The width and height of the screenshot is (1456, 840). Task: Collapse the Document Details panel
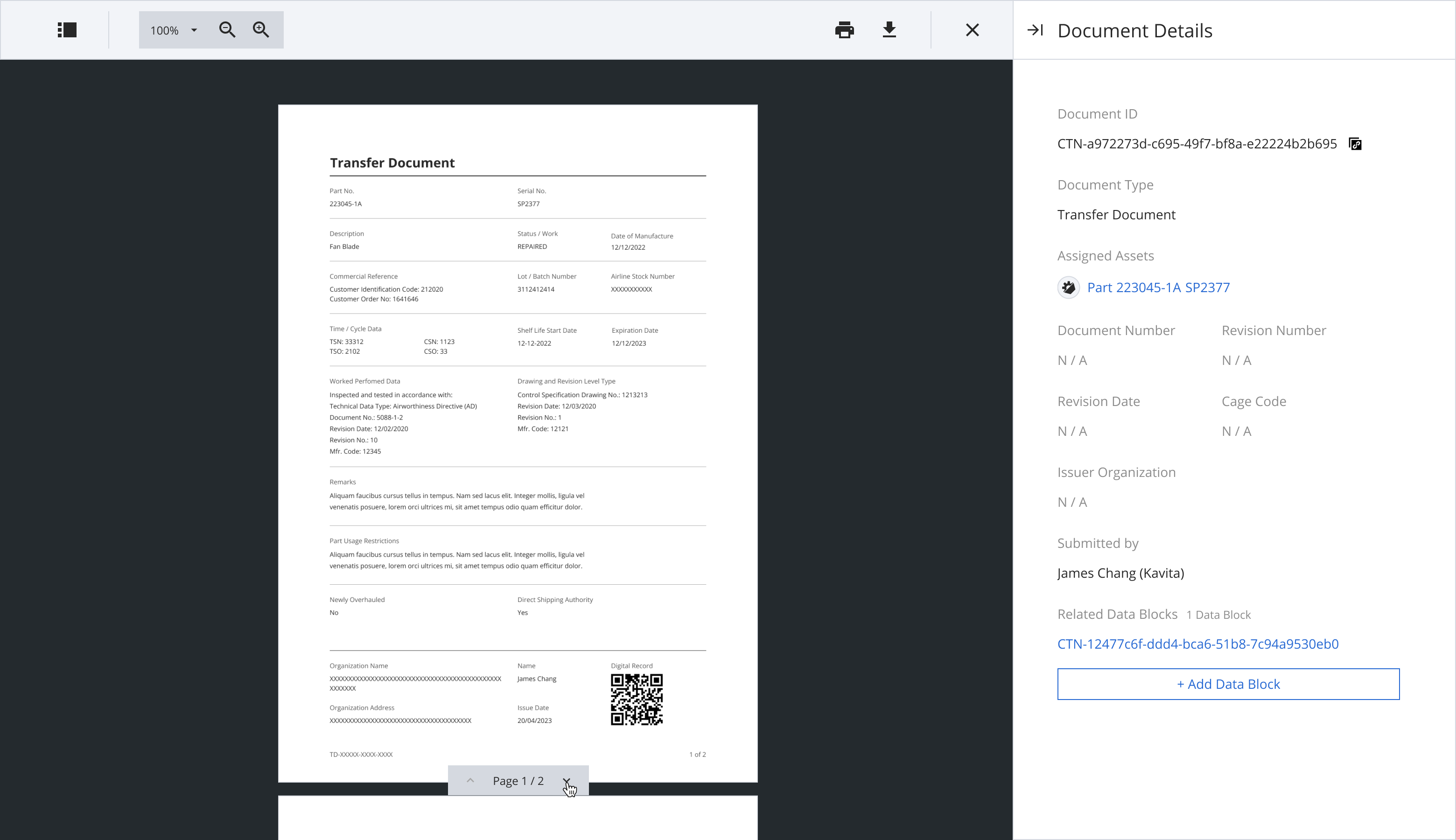click(x=1036, y=30)
